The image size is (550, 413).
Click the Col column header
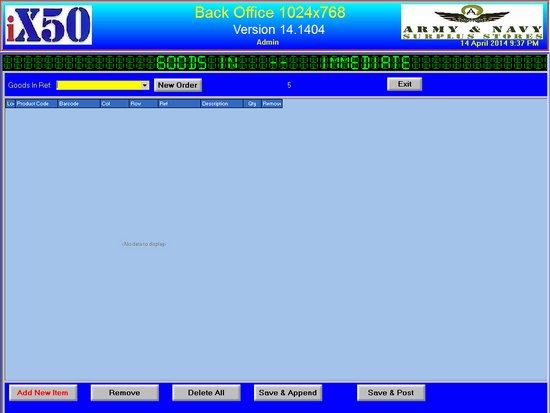click(114, 104)
